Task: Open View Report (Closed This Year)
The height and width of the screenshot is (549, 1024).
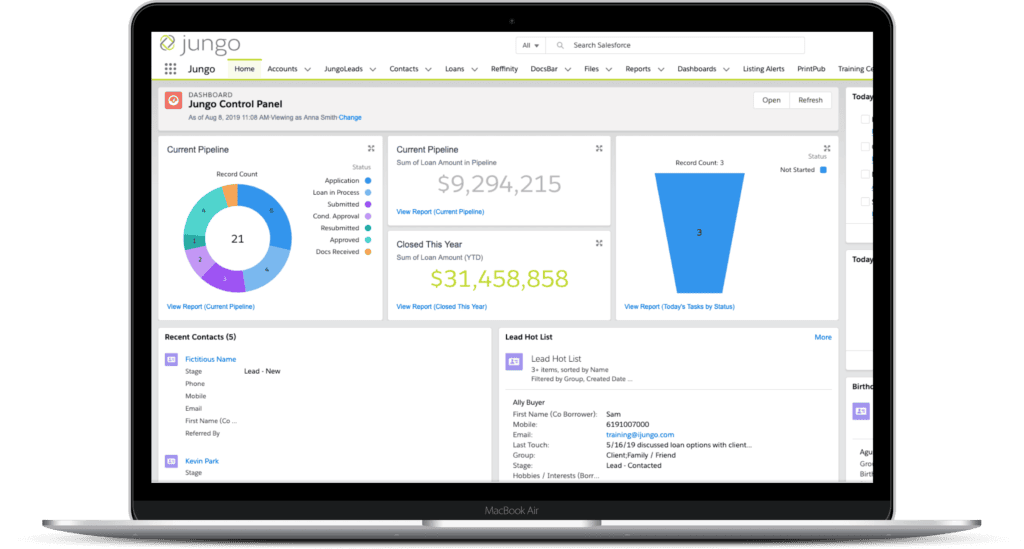Action: pos(441,306)
